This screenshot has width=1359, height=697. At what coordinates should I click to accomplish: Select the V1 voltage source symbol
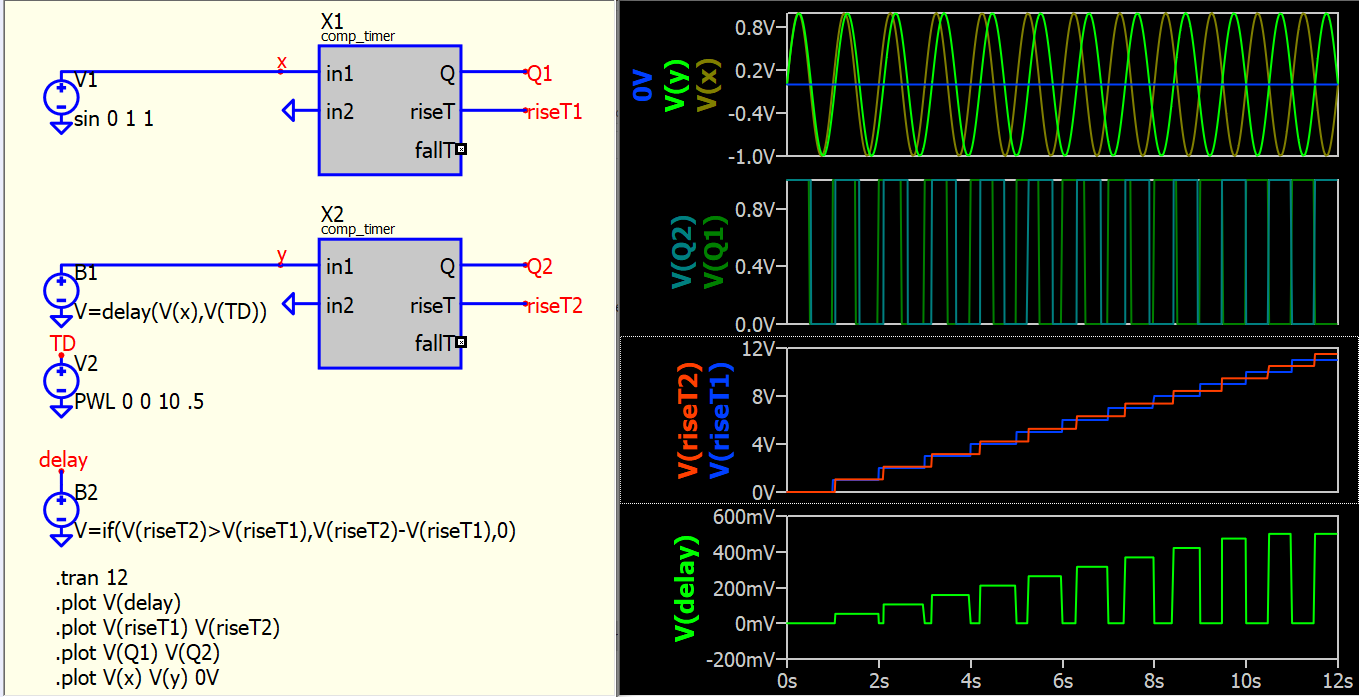tap(61, 97)
